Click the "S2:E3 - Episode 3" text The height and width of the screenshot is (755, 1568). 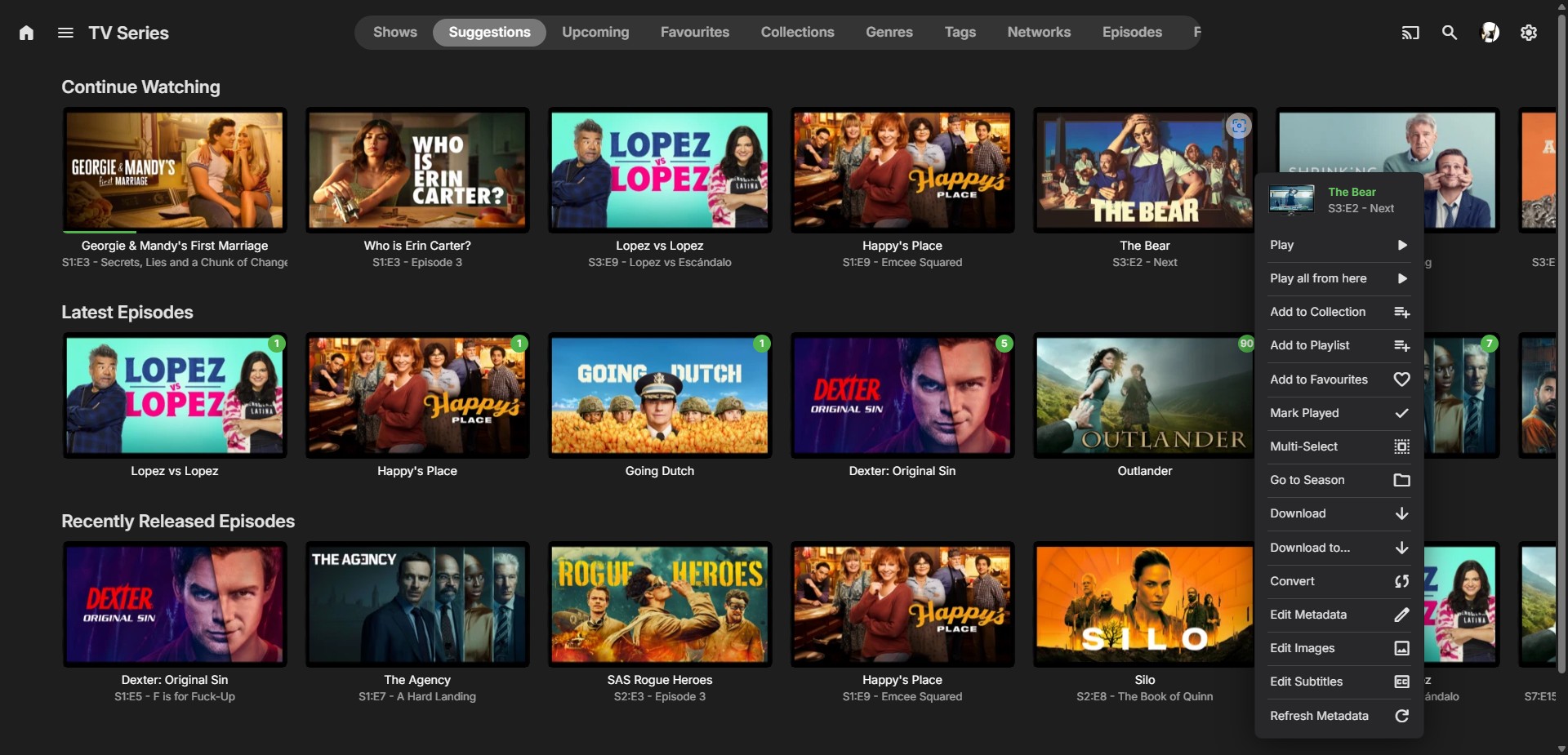point(660,696)
